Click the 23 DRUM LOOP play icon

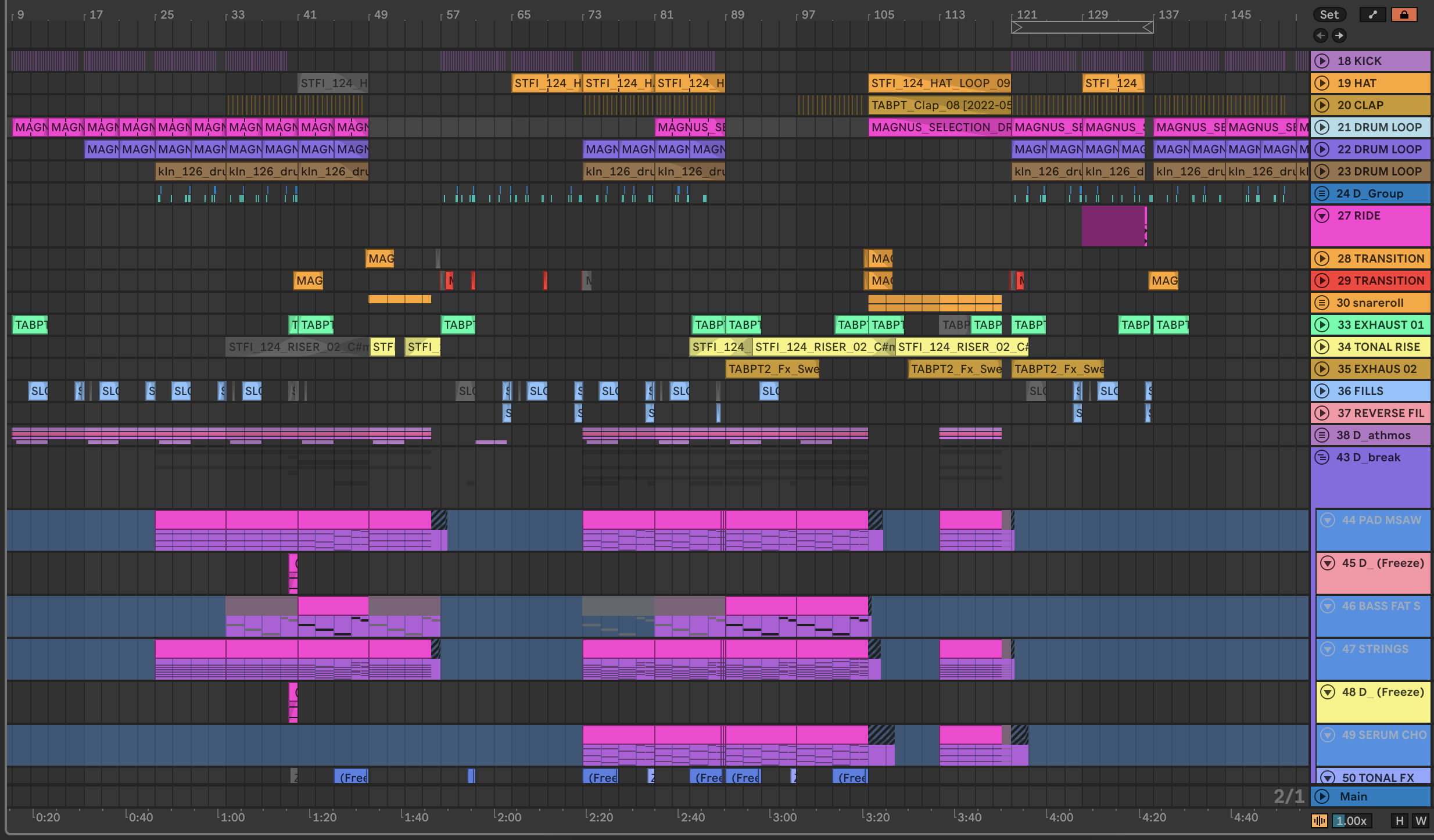[x=1322, y=171]
